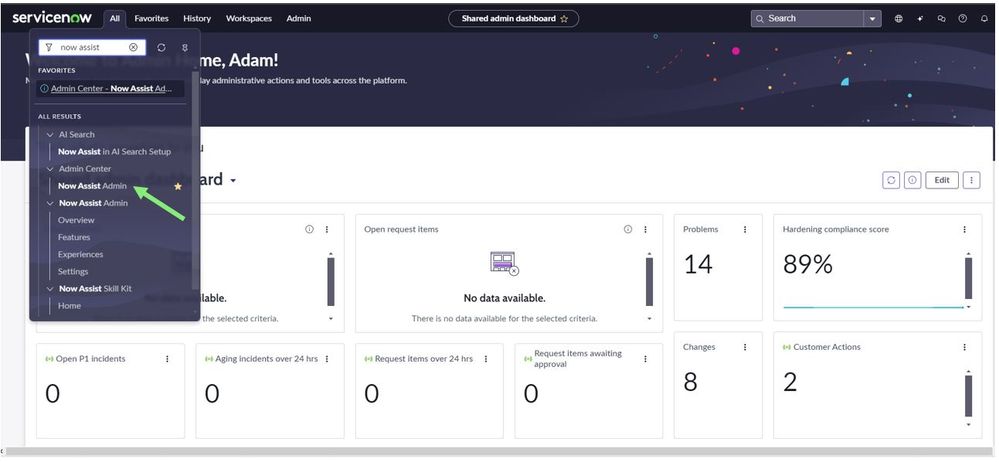Open the dashboard more options menu

[971, 180]
